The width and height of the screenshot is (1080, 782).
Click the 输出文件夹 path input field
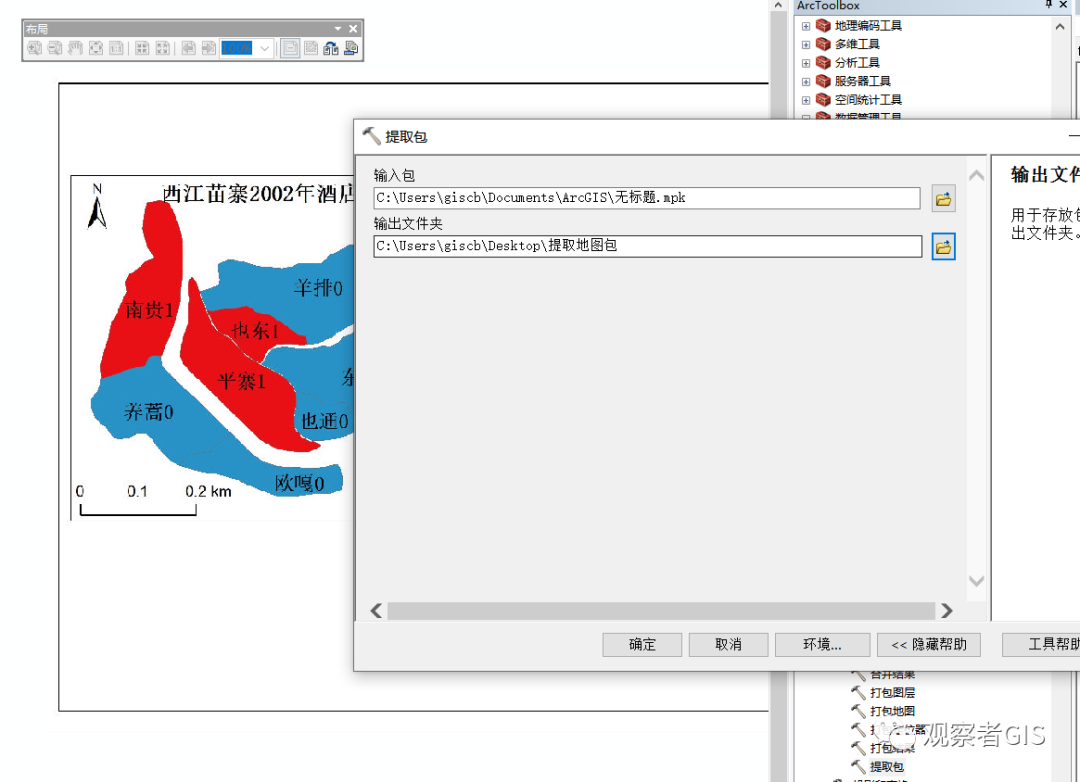[x=647, y=246]
